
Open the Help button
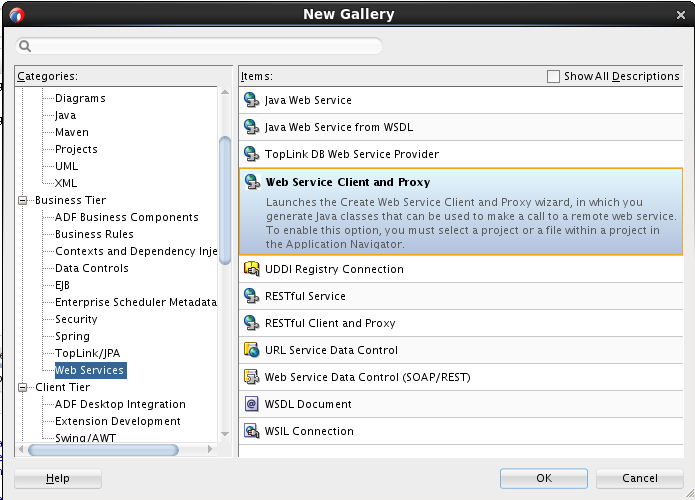[x=58, y=478]
